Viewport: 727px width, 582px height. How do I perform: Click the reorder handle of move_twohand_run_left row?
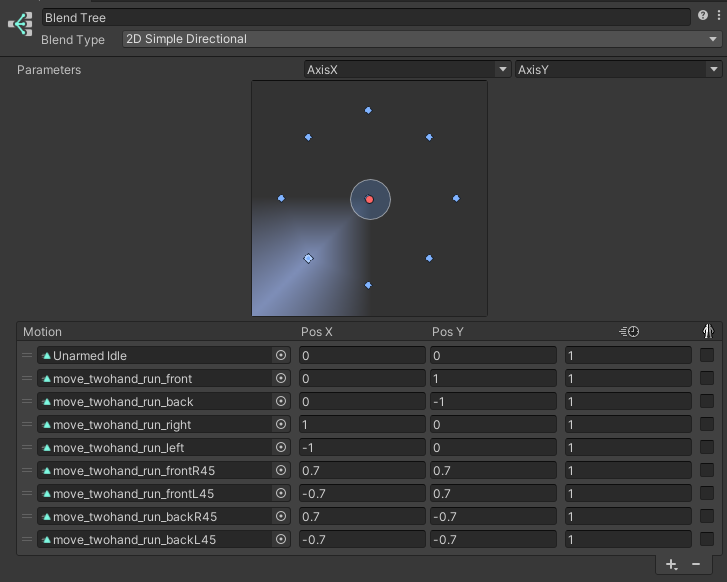click(27, 448)
